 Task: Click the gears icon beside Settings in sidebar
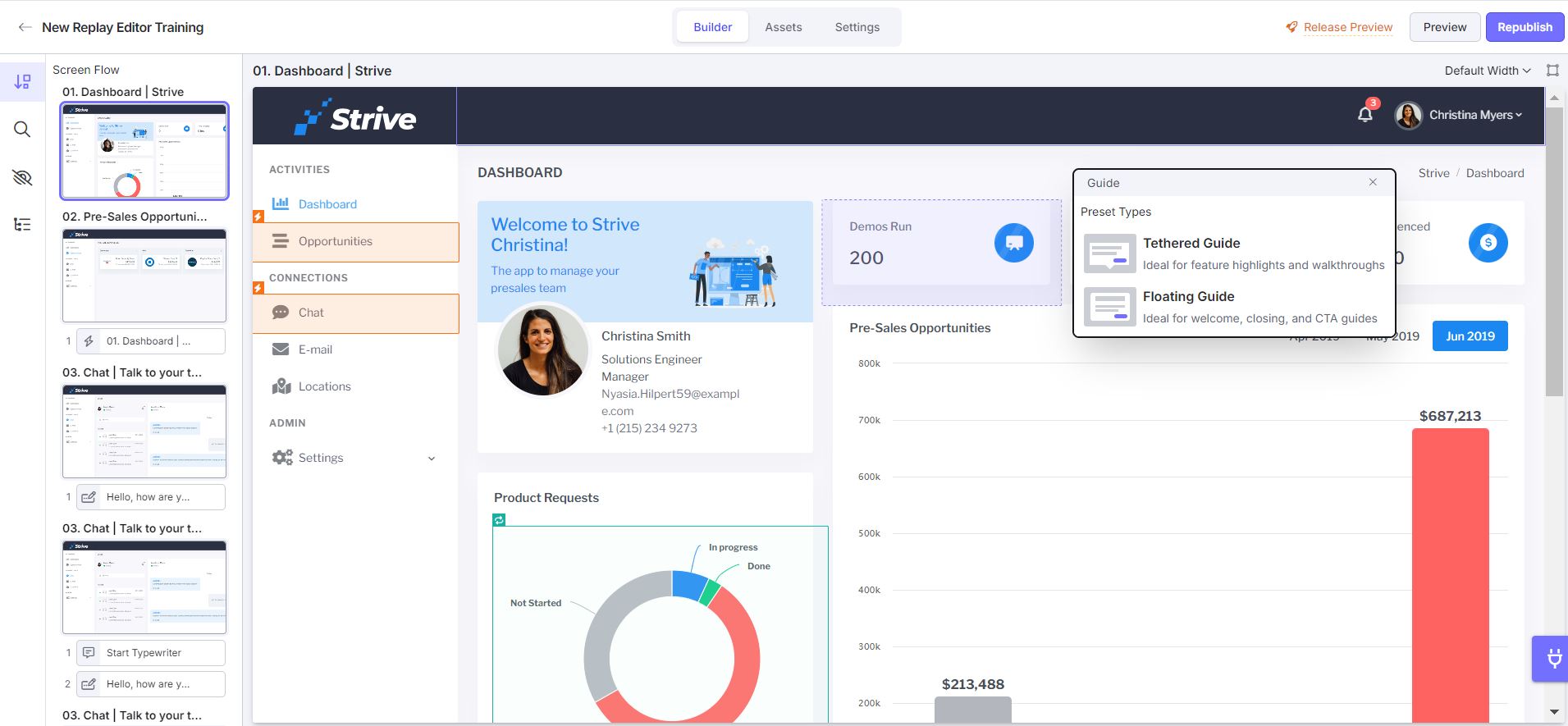[x=282, y=458]
